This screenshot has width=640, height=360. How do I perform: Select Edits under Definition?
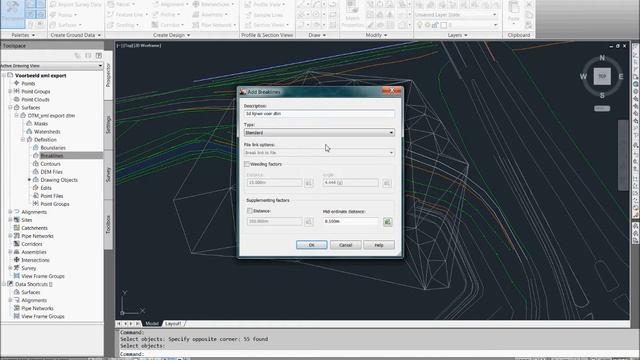click(46, 188)
